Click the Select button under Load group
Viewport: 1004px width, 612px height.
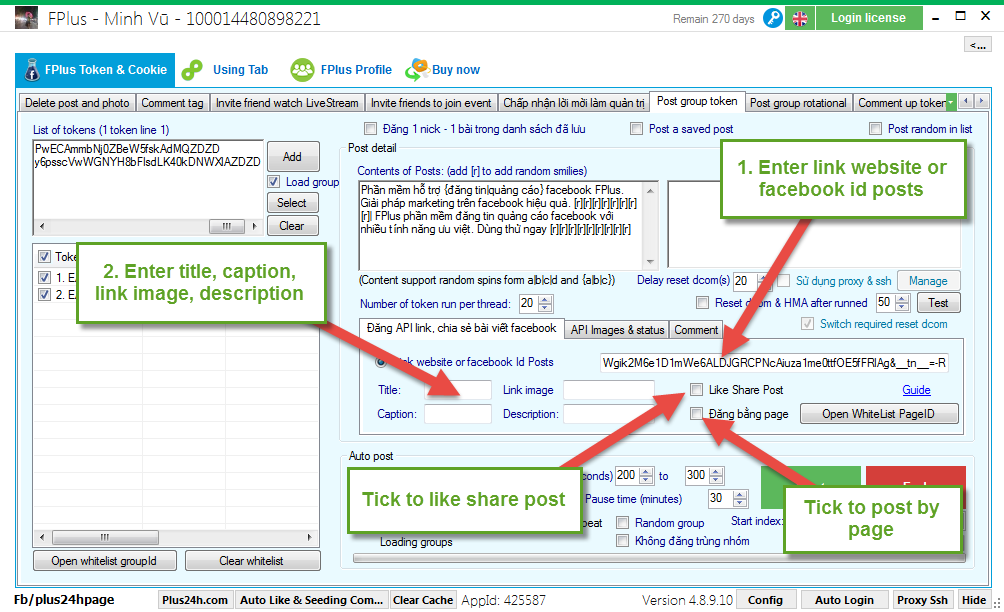pyautogui.click(x=292, y=203)
